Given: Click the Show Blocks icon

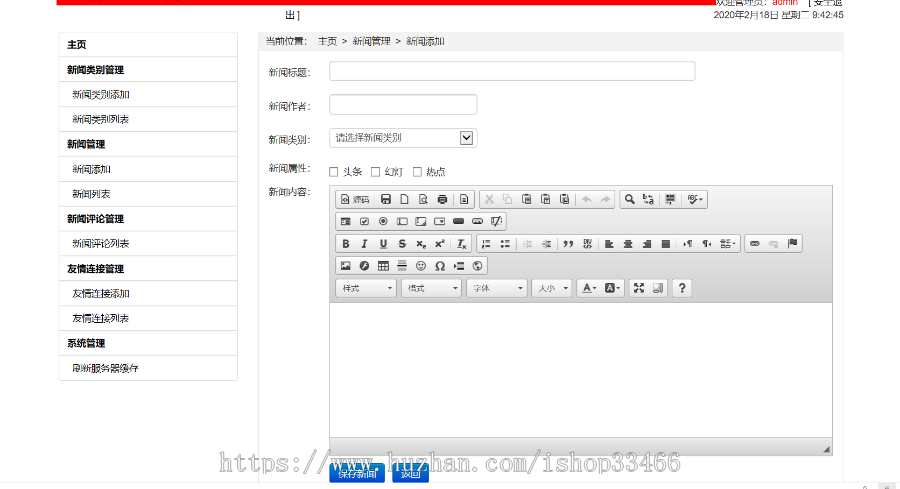Looking at the screenshot, I should pos(658,288).
